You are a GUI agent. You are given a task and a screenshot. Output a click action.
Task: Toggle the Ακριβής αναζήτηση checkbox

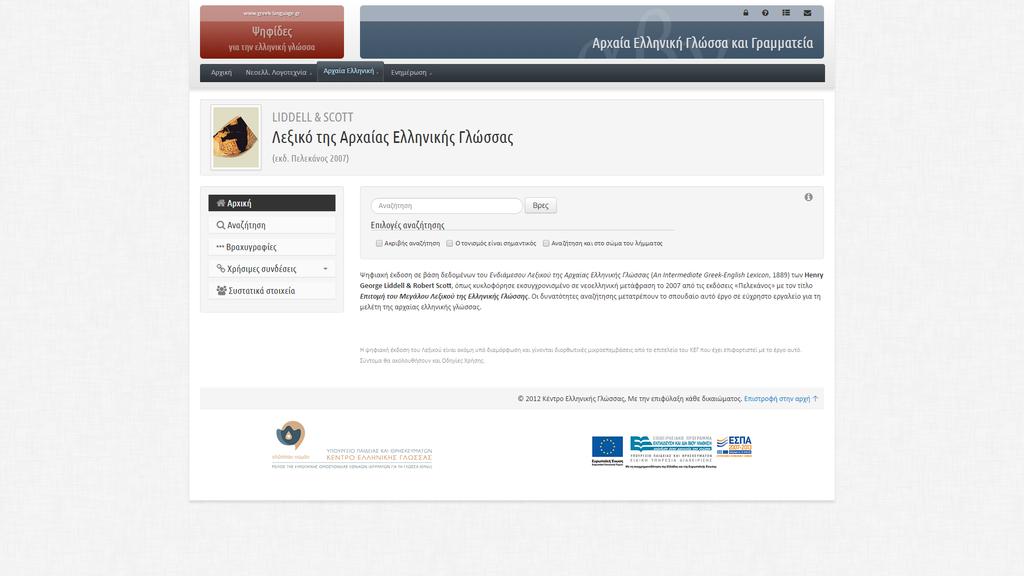pos(379,243)
